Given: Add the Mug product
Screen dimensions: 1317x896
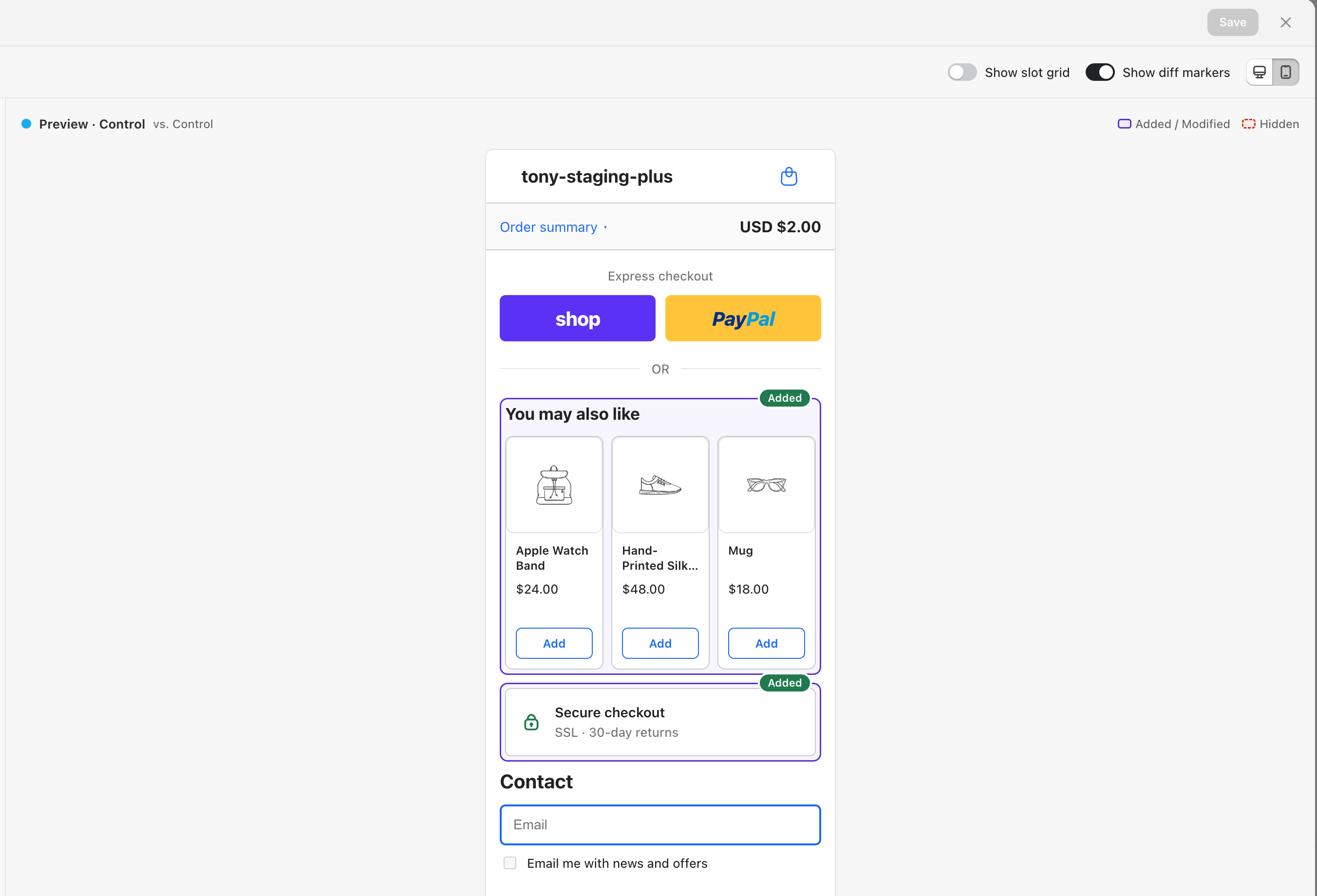Looking at the screenshot, I should (x=766, y=643).
